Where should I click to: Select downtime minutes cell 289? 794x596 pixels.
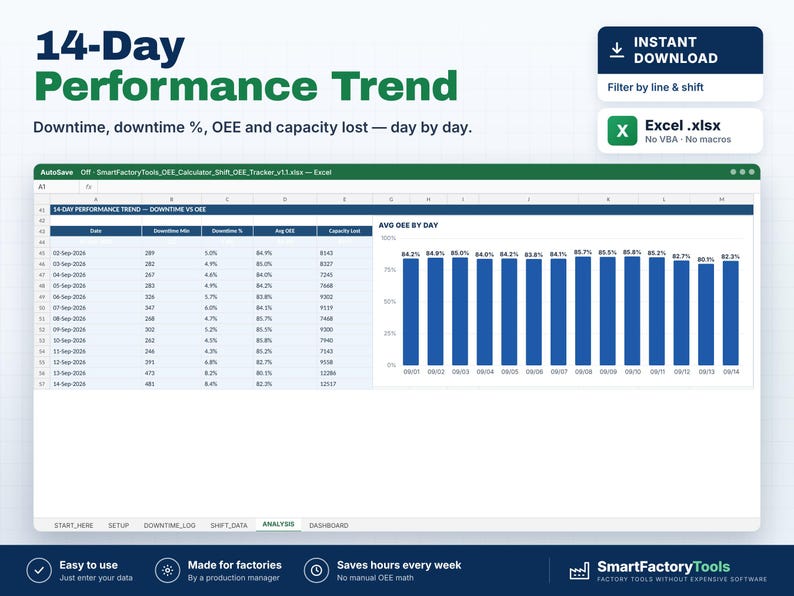point(172,253)
